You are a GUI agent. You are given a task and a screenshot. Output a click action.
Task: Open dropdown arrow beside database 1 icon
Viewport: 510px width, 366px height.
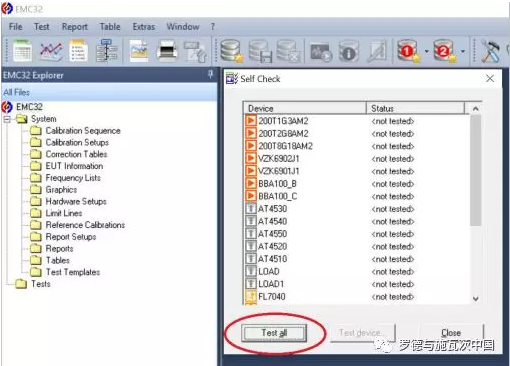(427, 51)
